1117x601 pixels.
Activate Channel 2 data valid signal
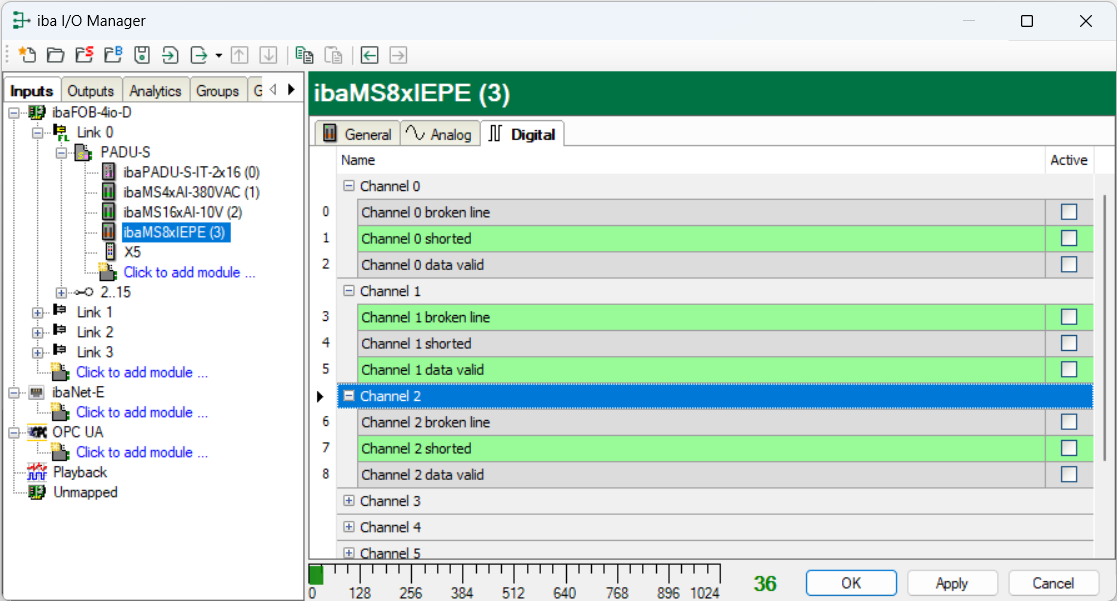coord(1069,474)
